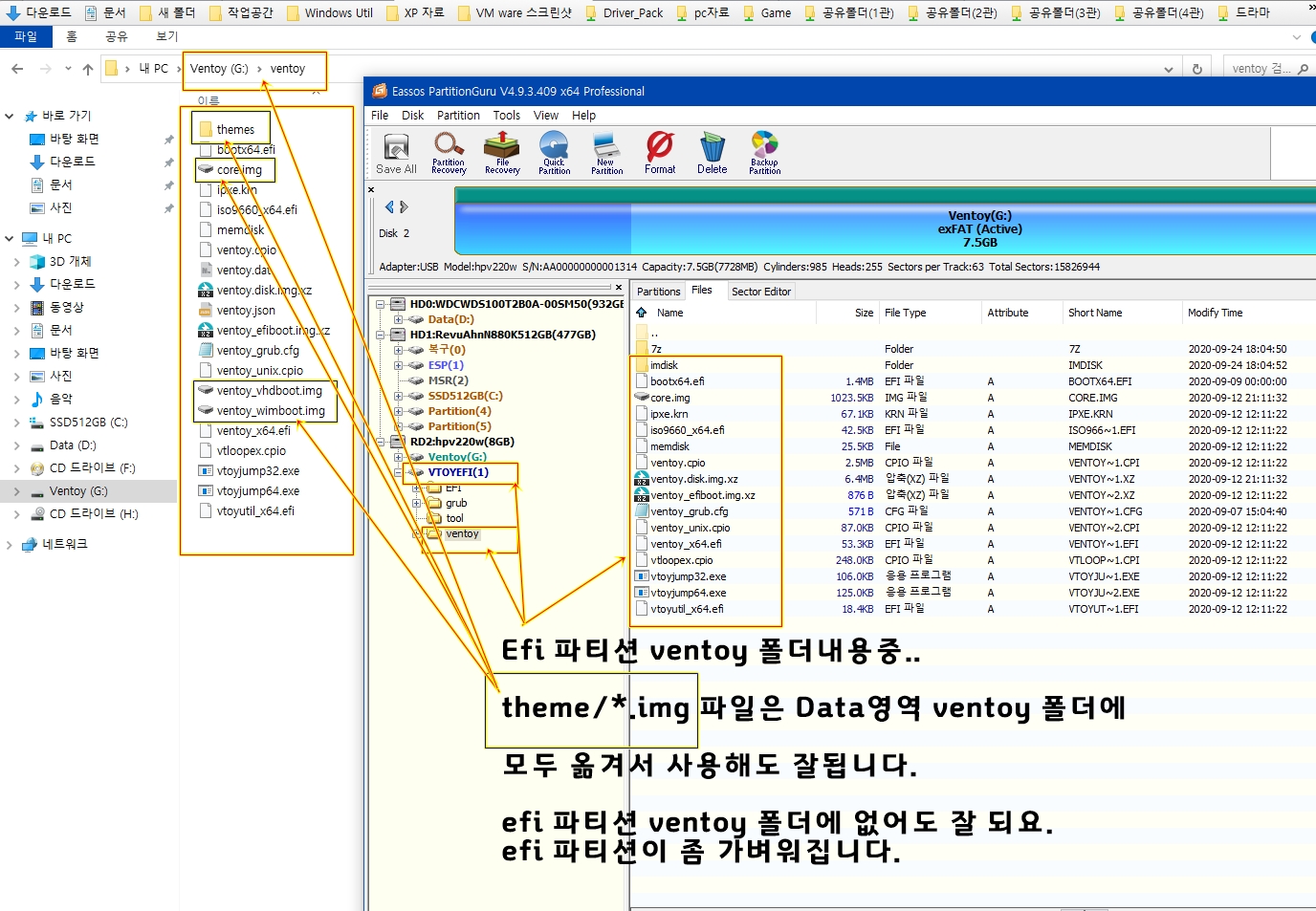
Task: Select Ventoy (G:) in Explorer navigation pane
Action: coord(78,490)
